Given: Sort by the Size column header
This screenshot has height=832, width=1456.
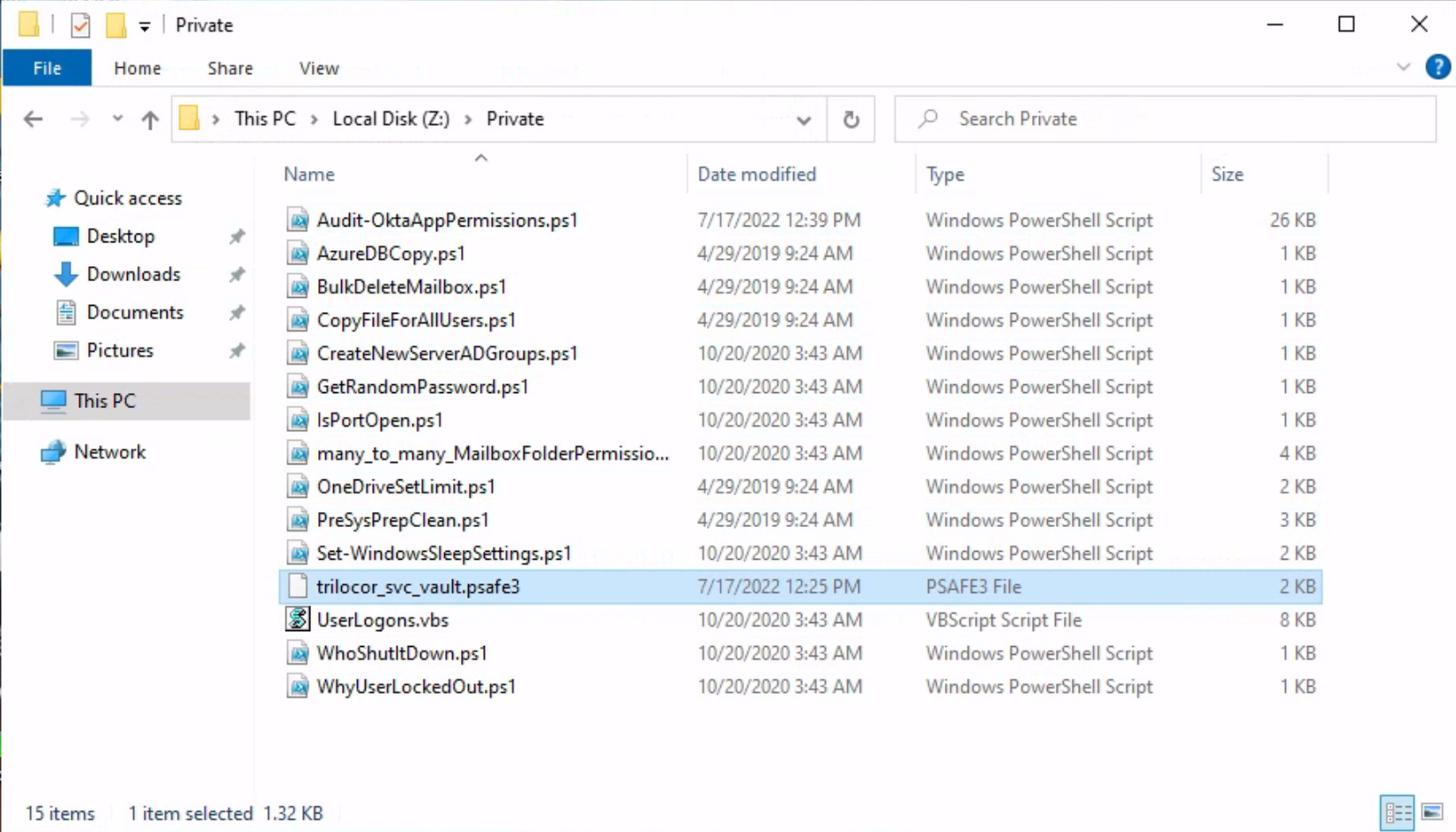Looking at the screenshot, I should pos(1227,175).
